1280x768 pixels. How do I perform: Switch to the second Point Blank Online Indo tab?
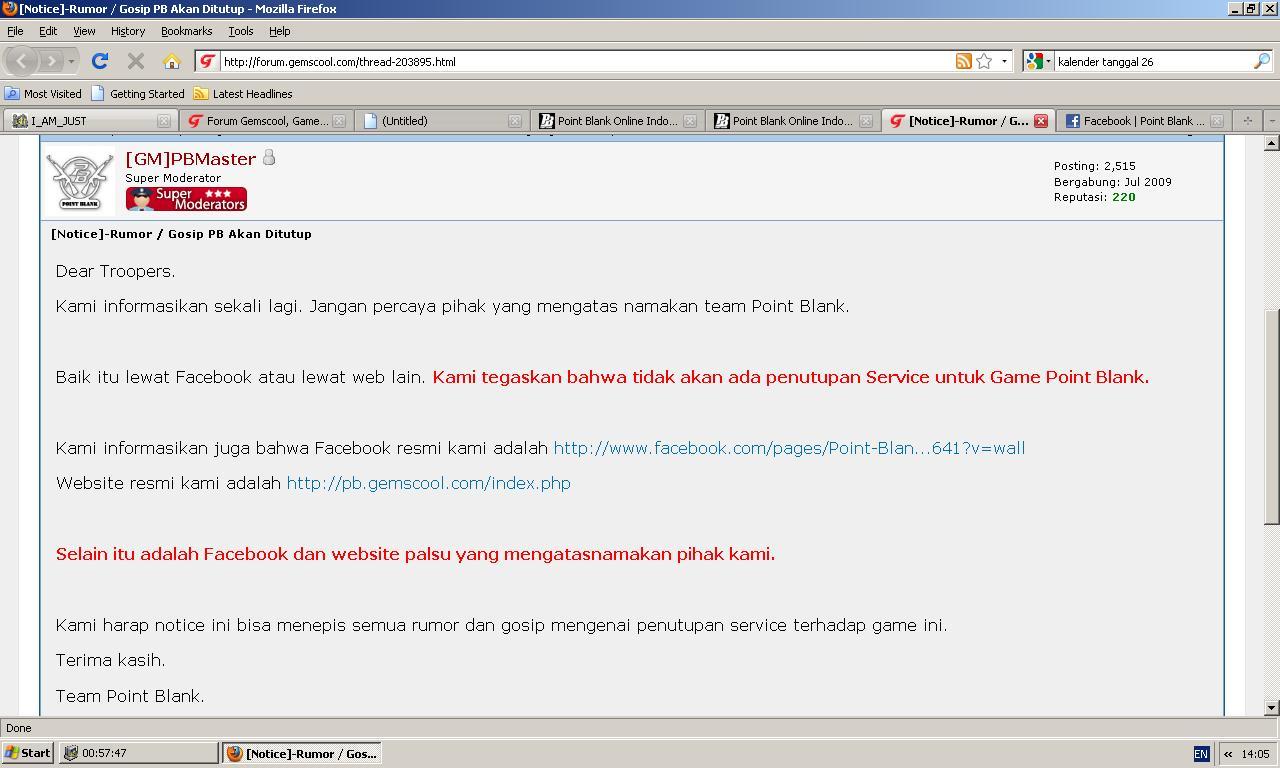coord(792,120)
